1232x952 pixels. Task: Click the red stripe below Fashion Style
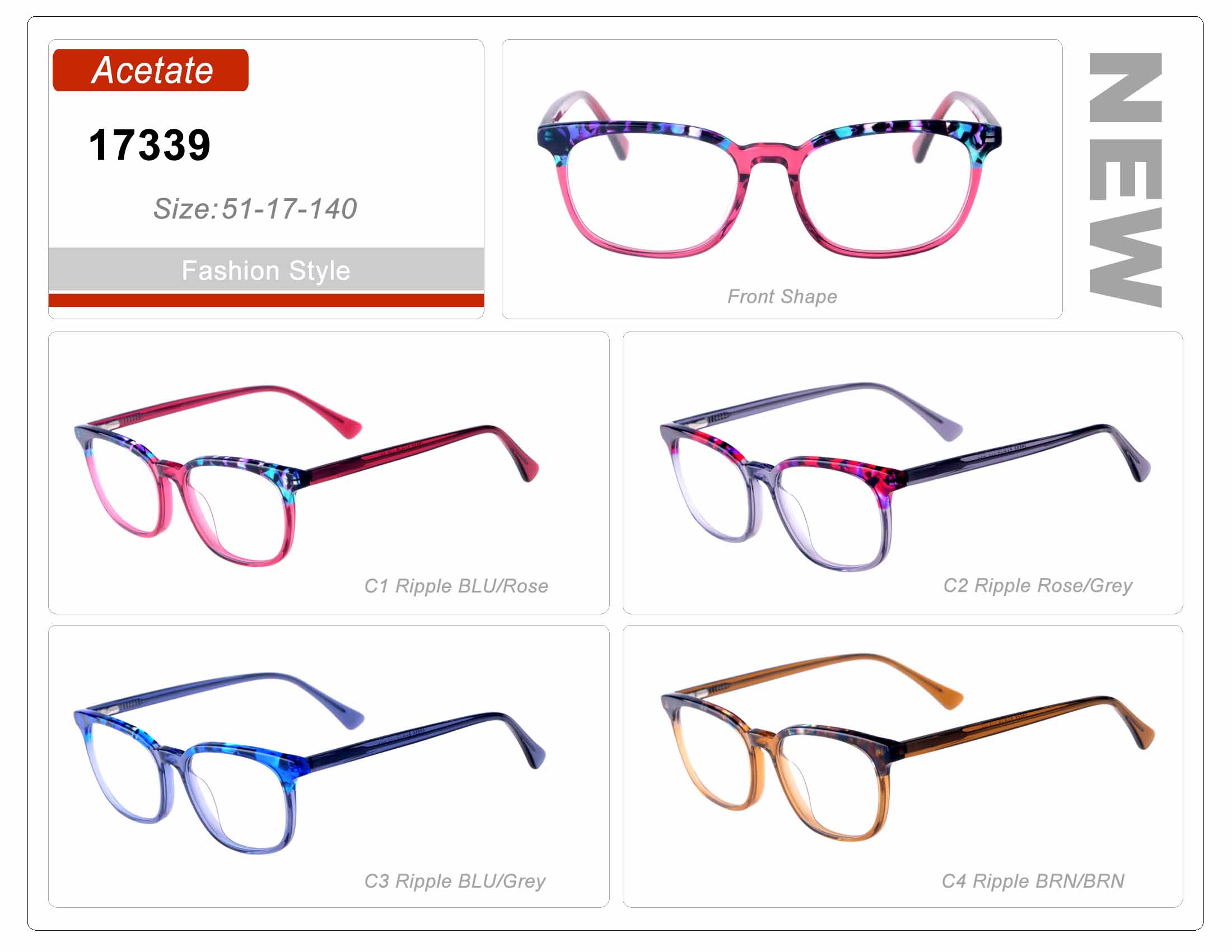265,300
